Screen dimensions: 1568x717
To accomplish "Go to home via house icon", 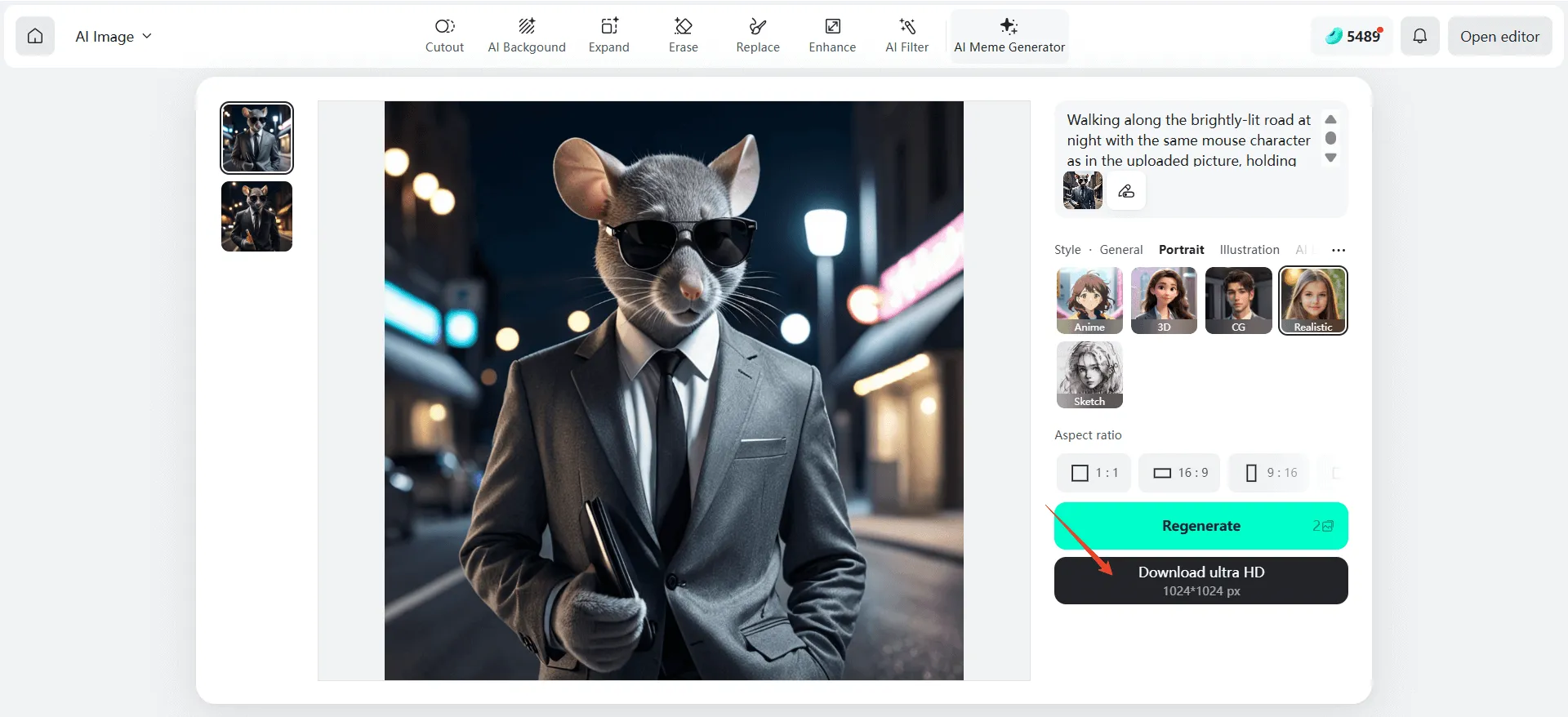I will tap(35, 36).
